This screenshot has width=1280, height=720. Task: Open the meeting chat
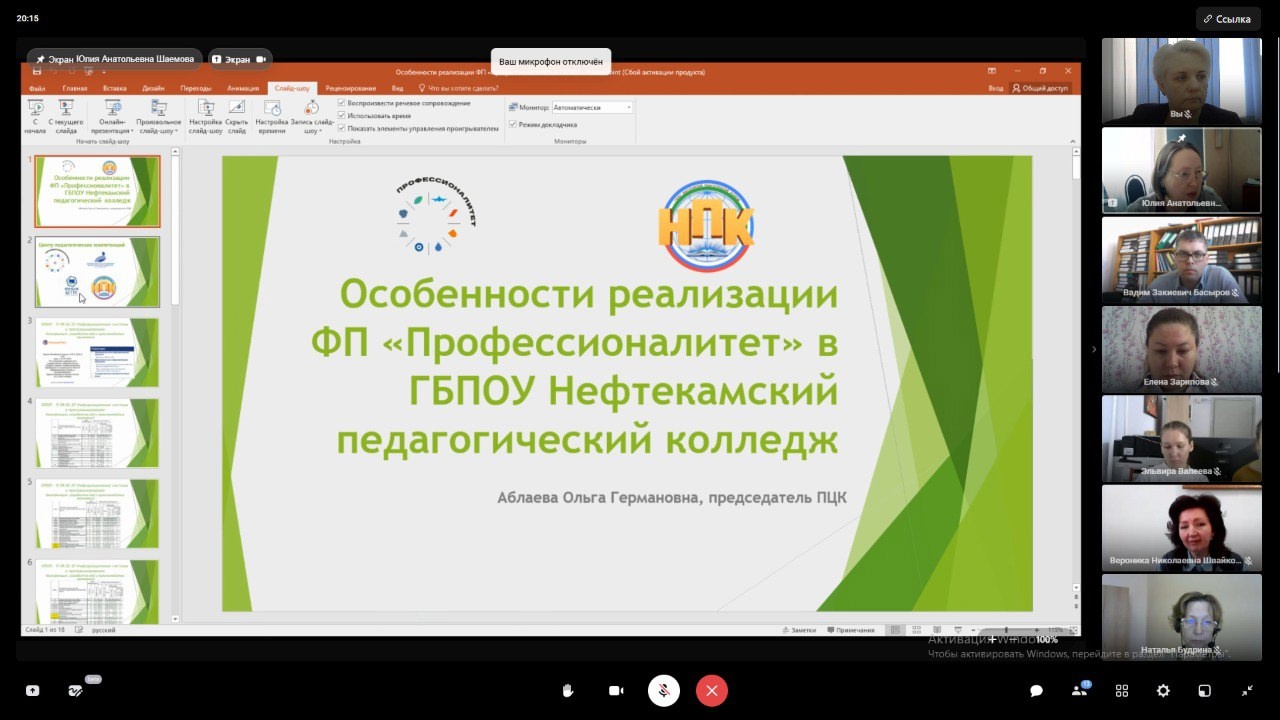1037,691
